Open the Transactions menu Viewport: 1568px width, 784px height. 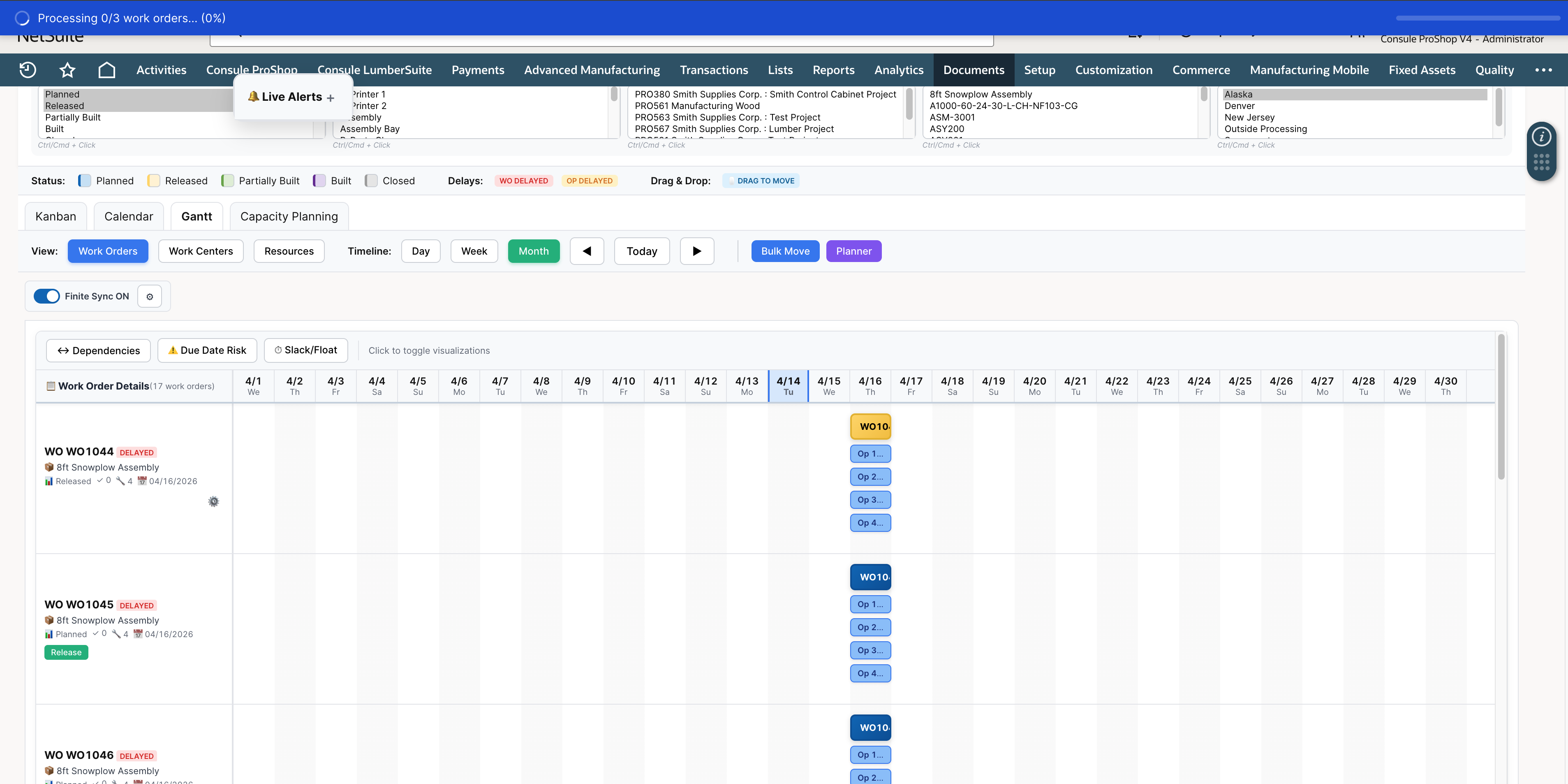pos(714,70)
